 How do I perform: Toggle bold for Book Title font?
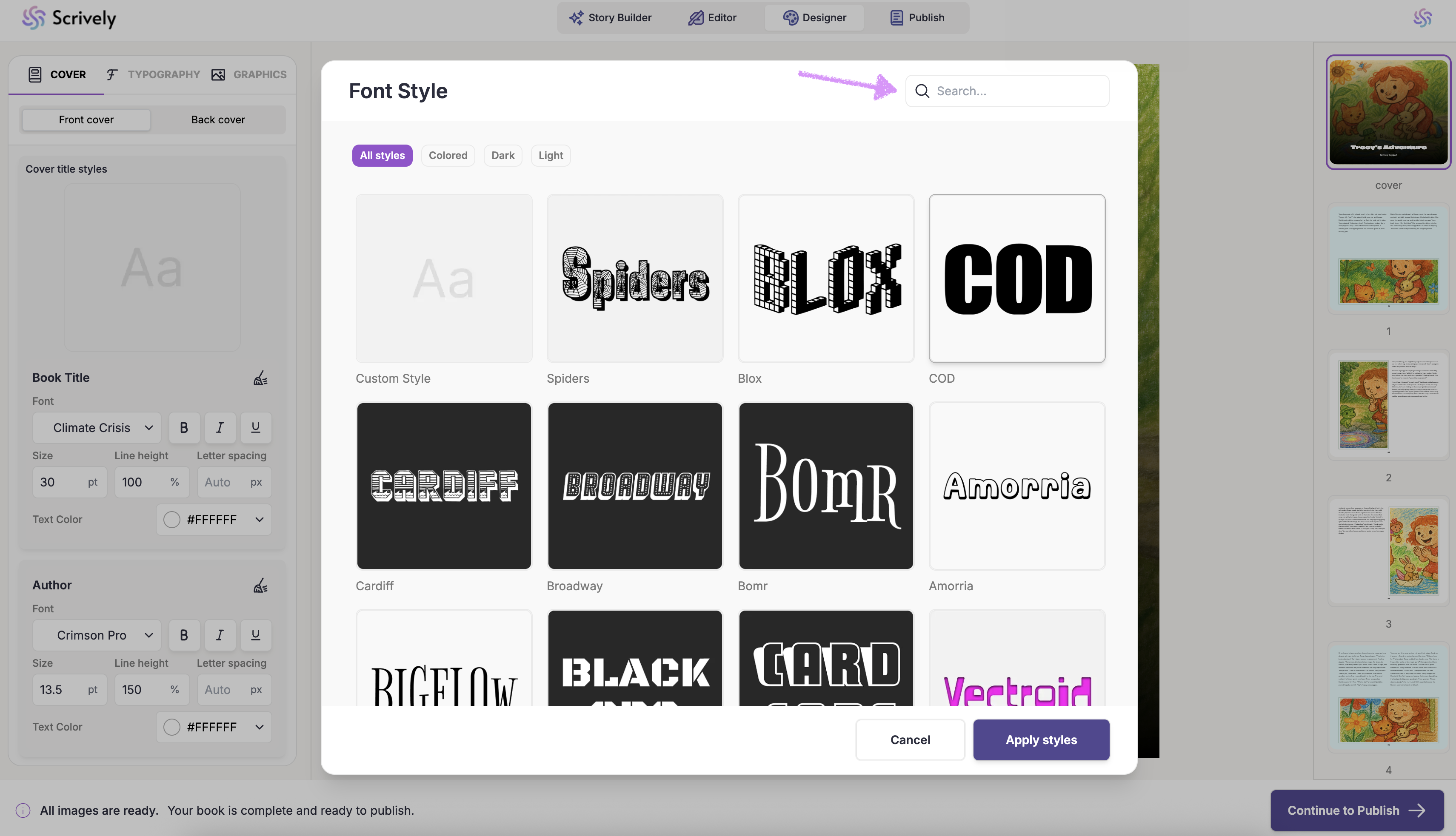tap(184, 428)
